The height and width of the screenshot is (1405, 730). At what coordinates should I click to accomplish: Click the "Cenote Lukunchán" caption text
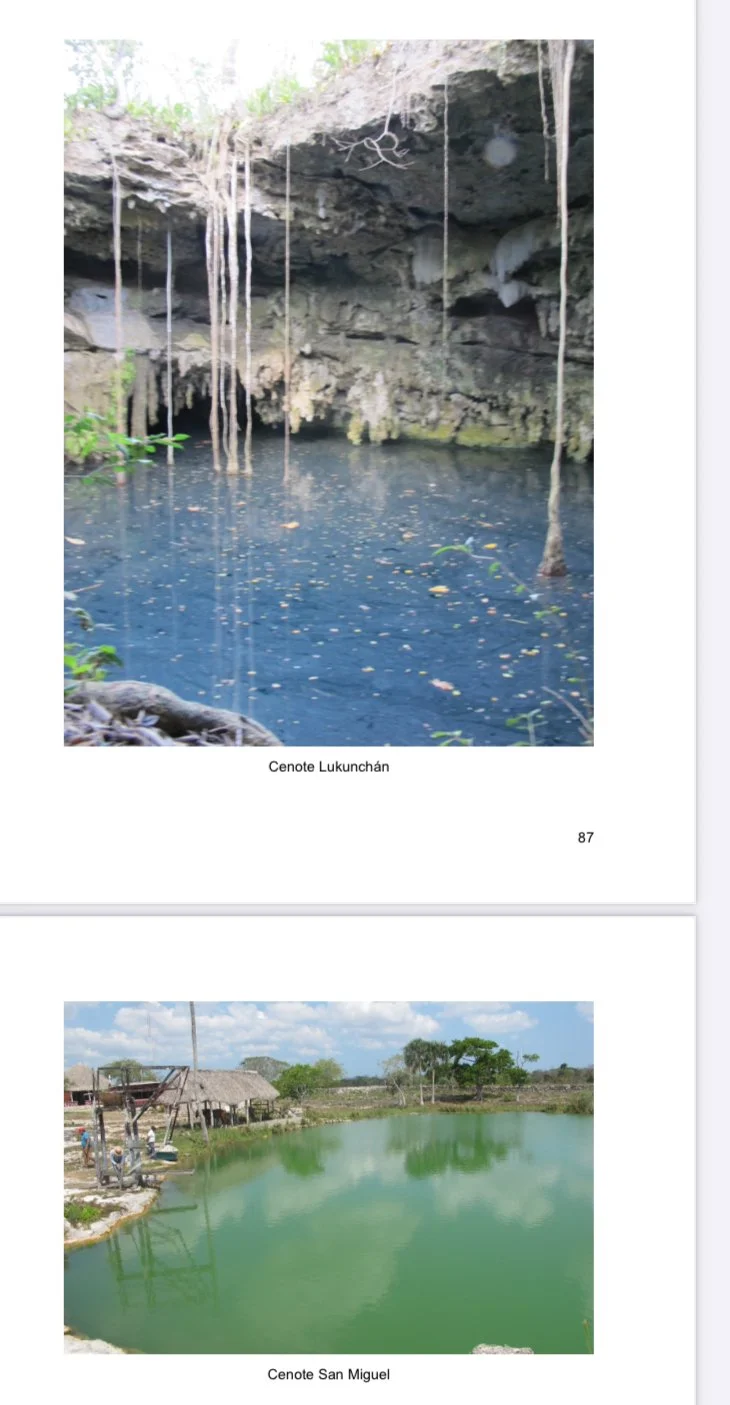pos(328,767)
